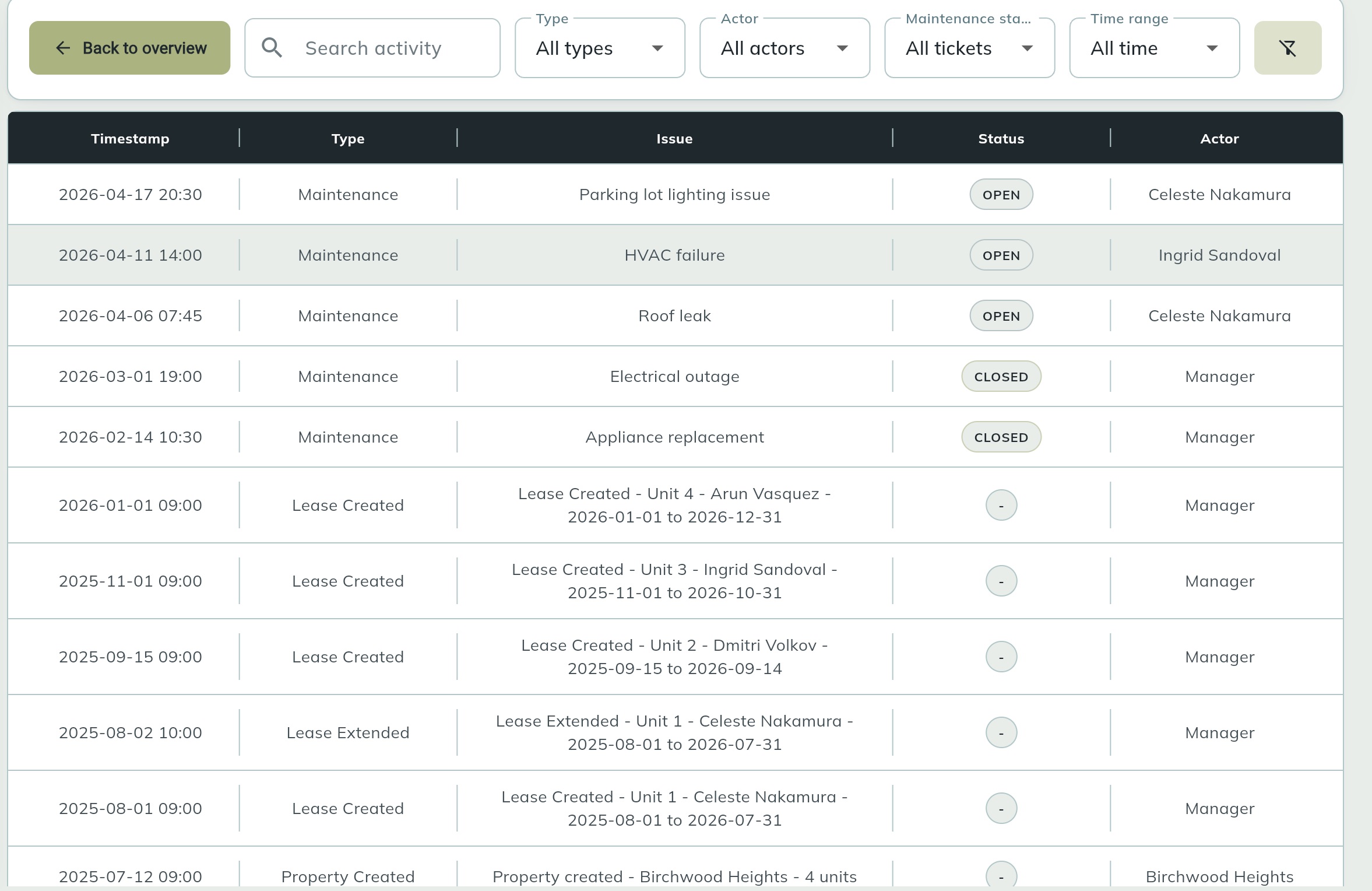Click Parking lot lighting issue
Screen dimensions: 1372x891
(674, 195)
